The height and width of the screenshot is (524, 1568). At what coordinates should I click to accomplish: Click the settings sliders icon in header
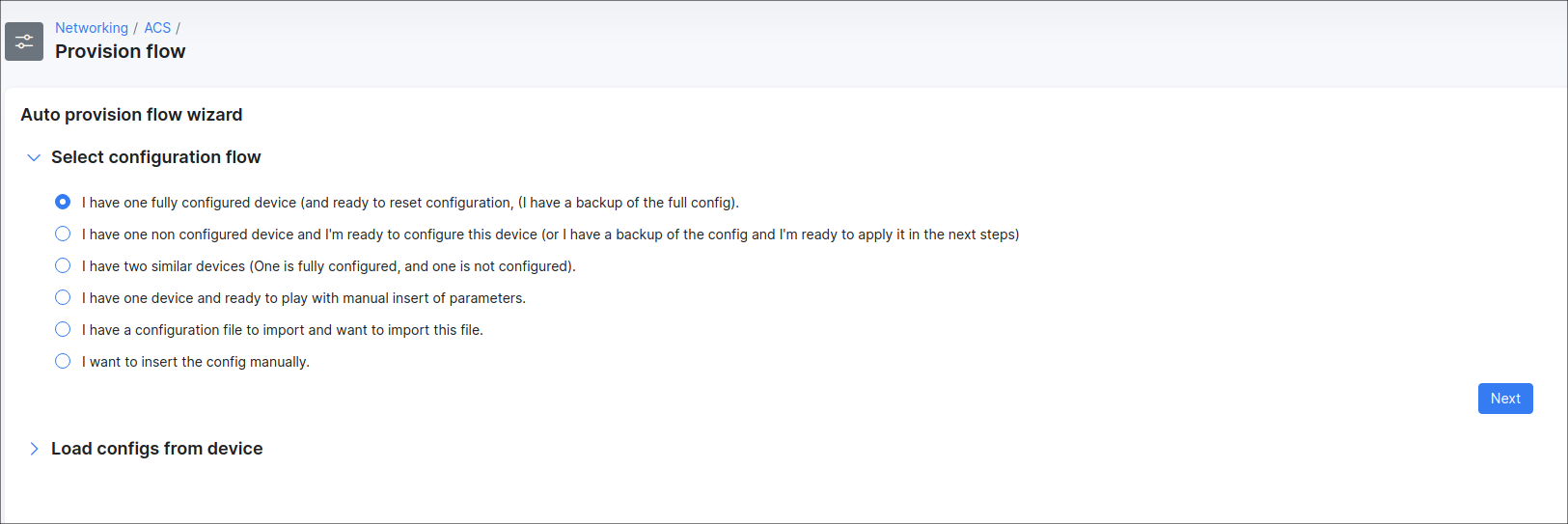tap(24, 41)
